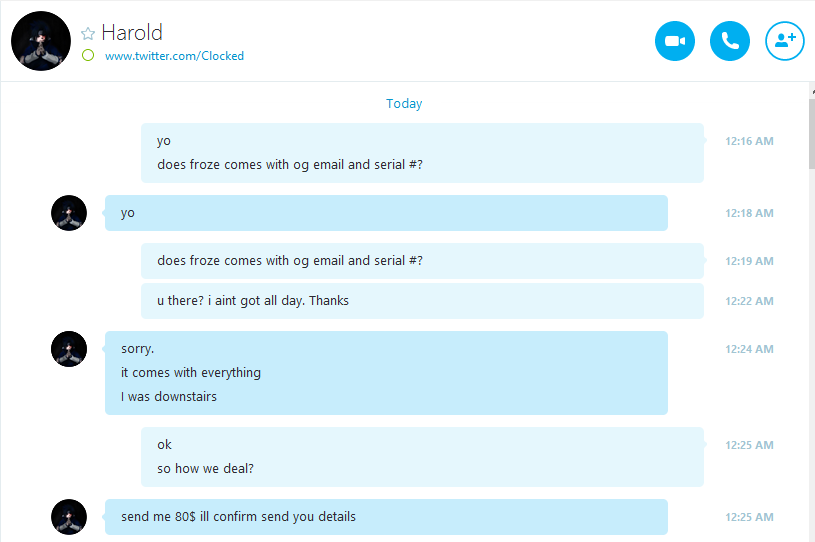Start a voice call with Harold
The width and height of the screenshot is (815, 542).
[730, 41]
